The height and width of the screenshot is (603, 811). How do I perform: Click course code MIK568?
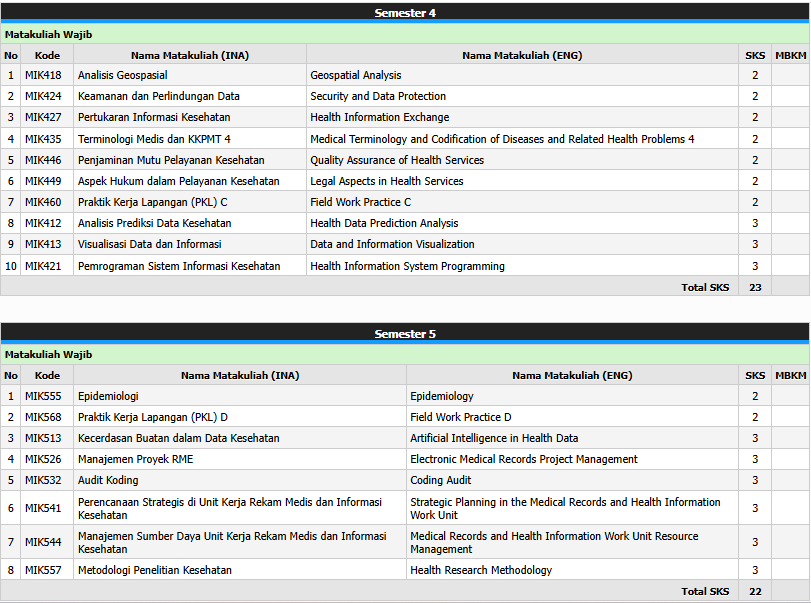click(43, 417)
